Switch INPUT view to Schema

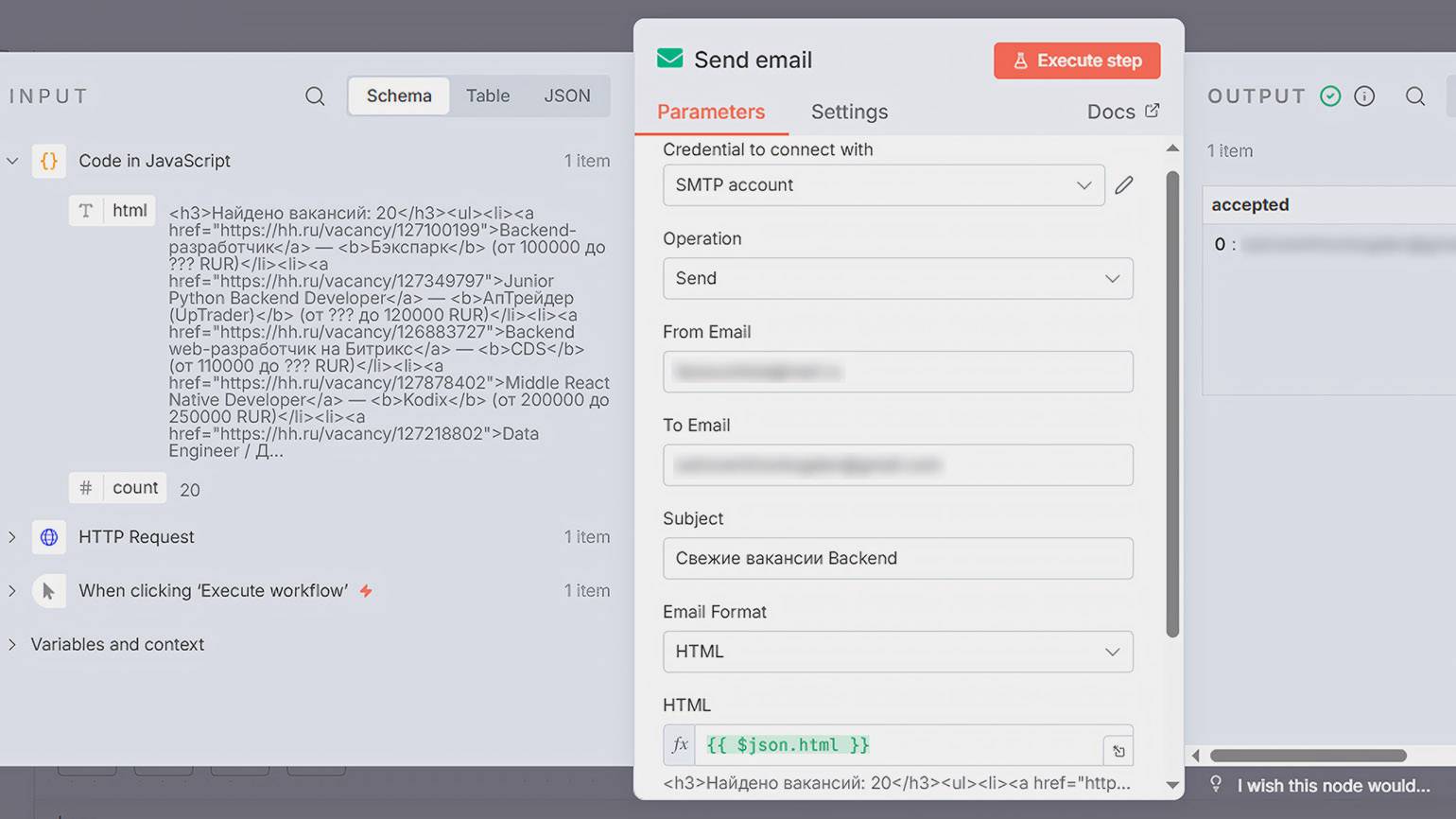point(399,96)
